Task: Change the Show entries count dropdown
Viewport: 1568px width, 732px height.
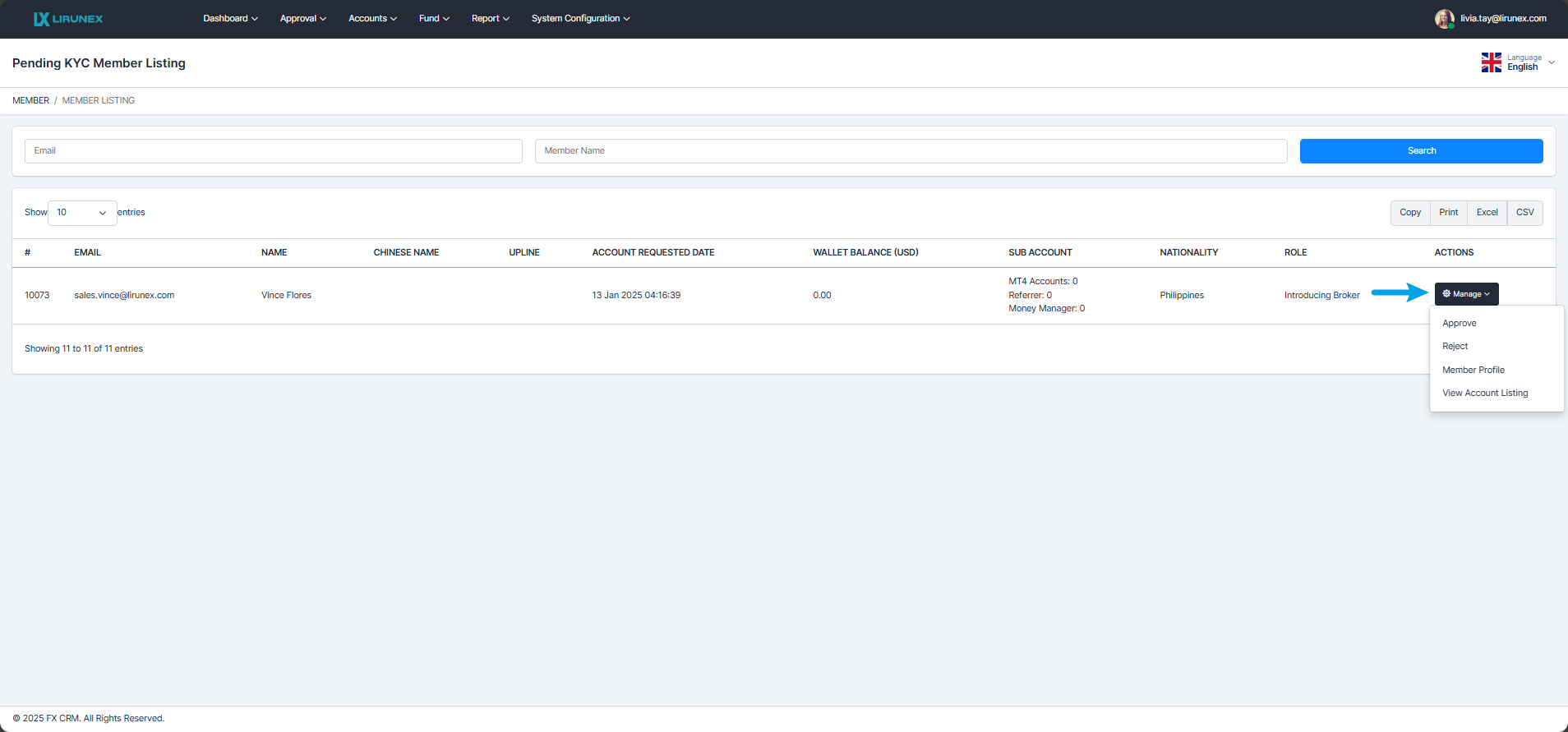Action: pyautogui.click(x=82, y=213)
